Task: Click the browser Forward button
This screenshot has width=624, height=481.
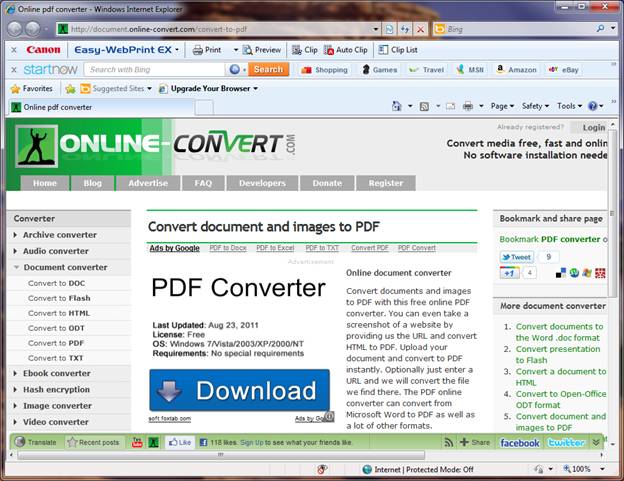Action: point(33,29)
